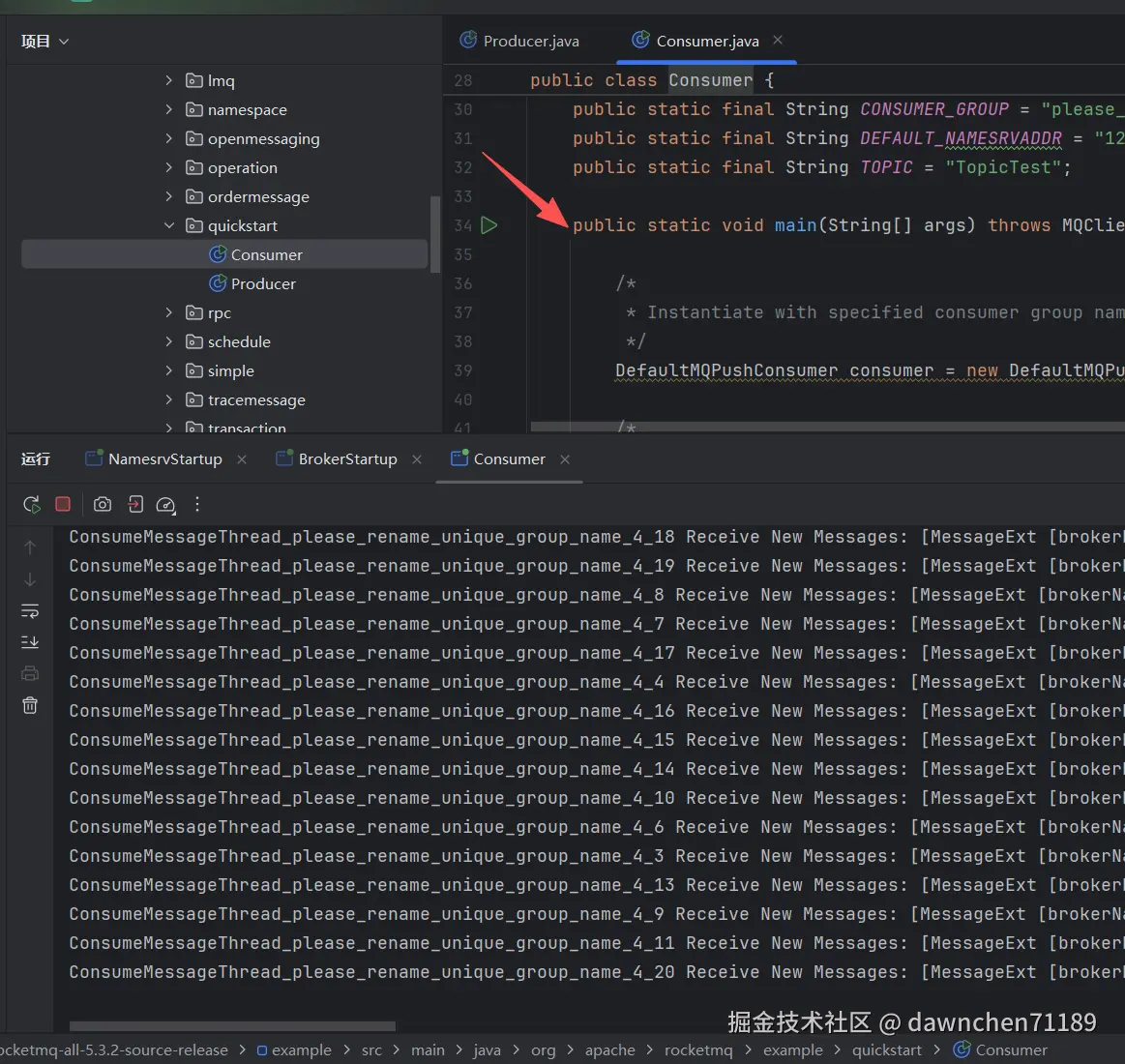Select the Consumer.java editor tab
Viewport: 1125px width, 1064px height.
[x=706, y=41]
